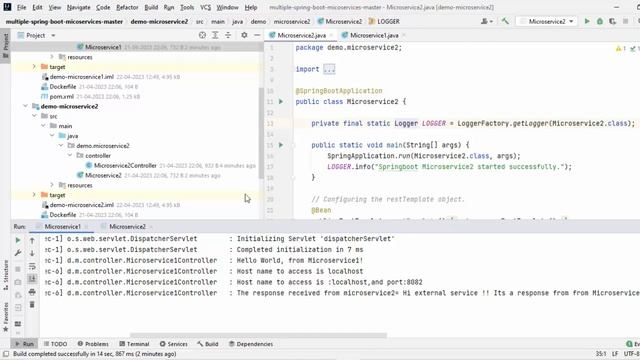Viewport: 640px width, 360px height.
Task: Click the warning indicator in the editor corner
Action: tap(621, 49)
